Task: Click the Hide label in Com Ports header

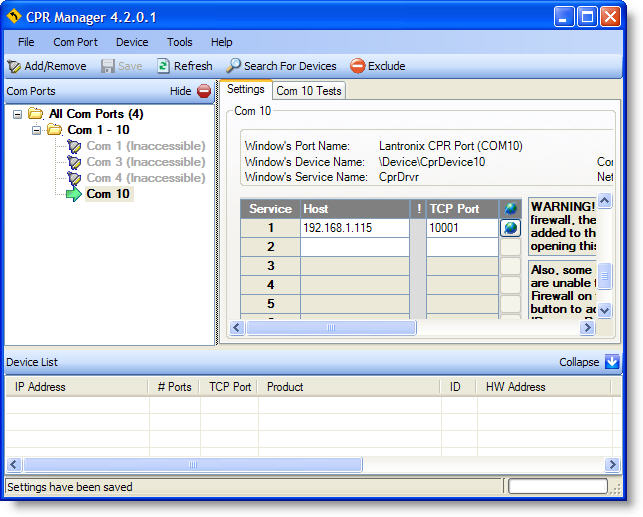Action: 180,91
